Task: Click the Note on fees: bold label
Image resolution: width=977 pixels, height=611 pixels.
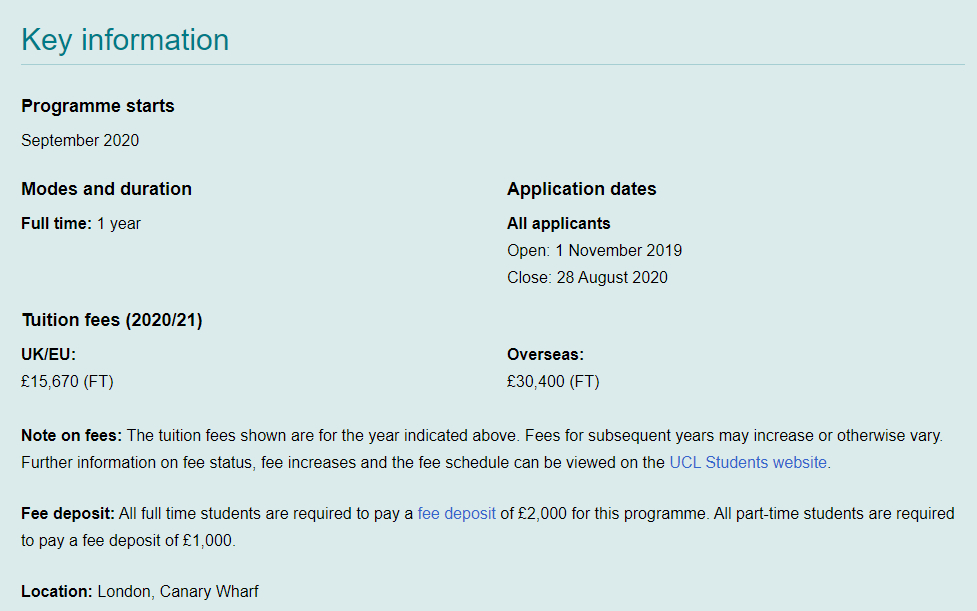Action: 71,436
